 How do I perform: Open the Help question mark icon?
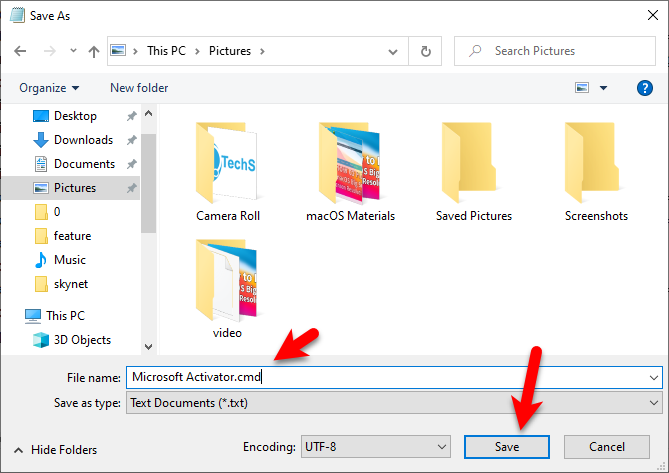point(645,88)
